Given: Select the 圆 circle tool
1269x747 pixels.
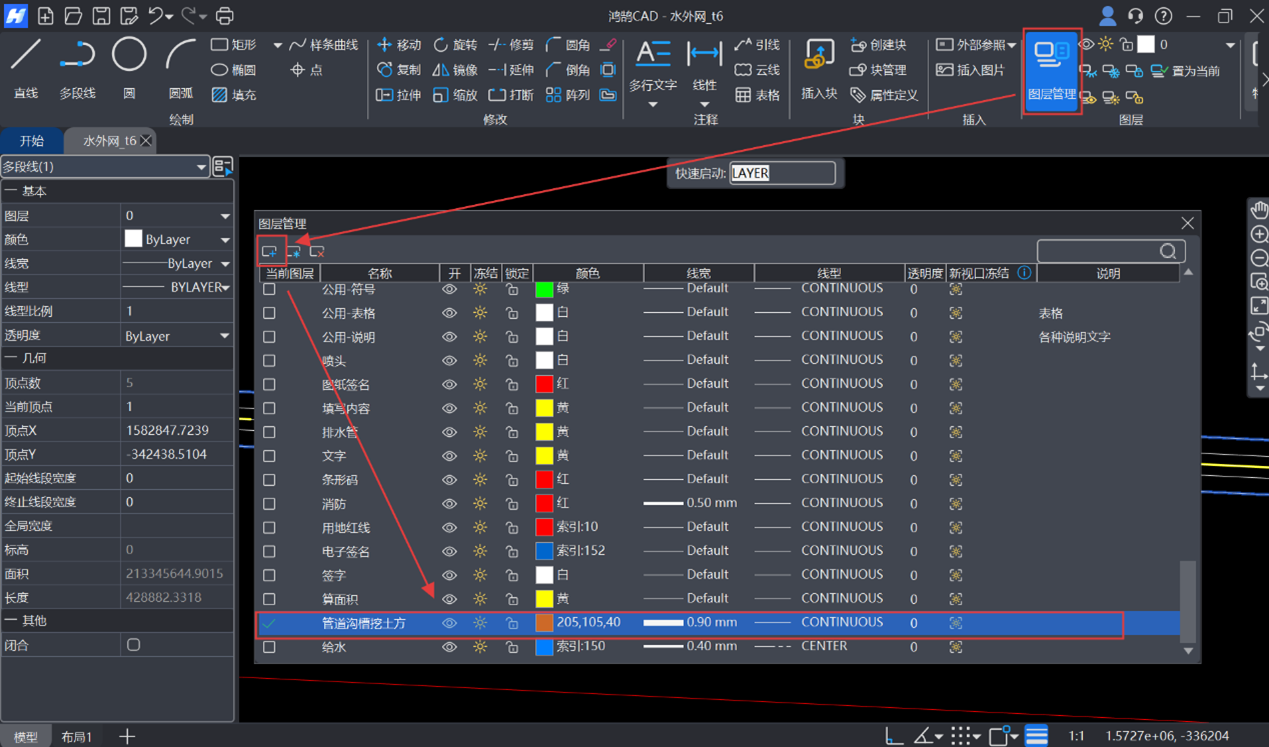Looking at the screenshot, I should coord(129,66).
